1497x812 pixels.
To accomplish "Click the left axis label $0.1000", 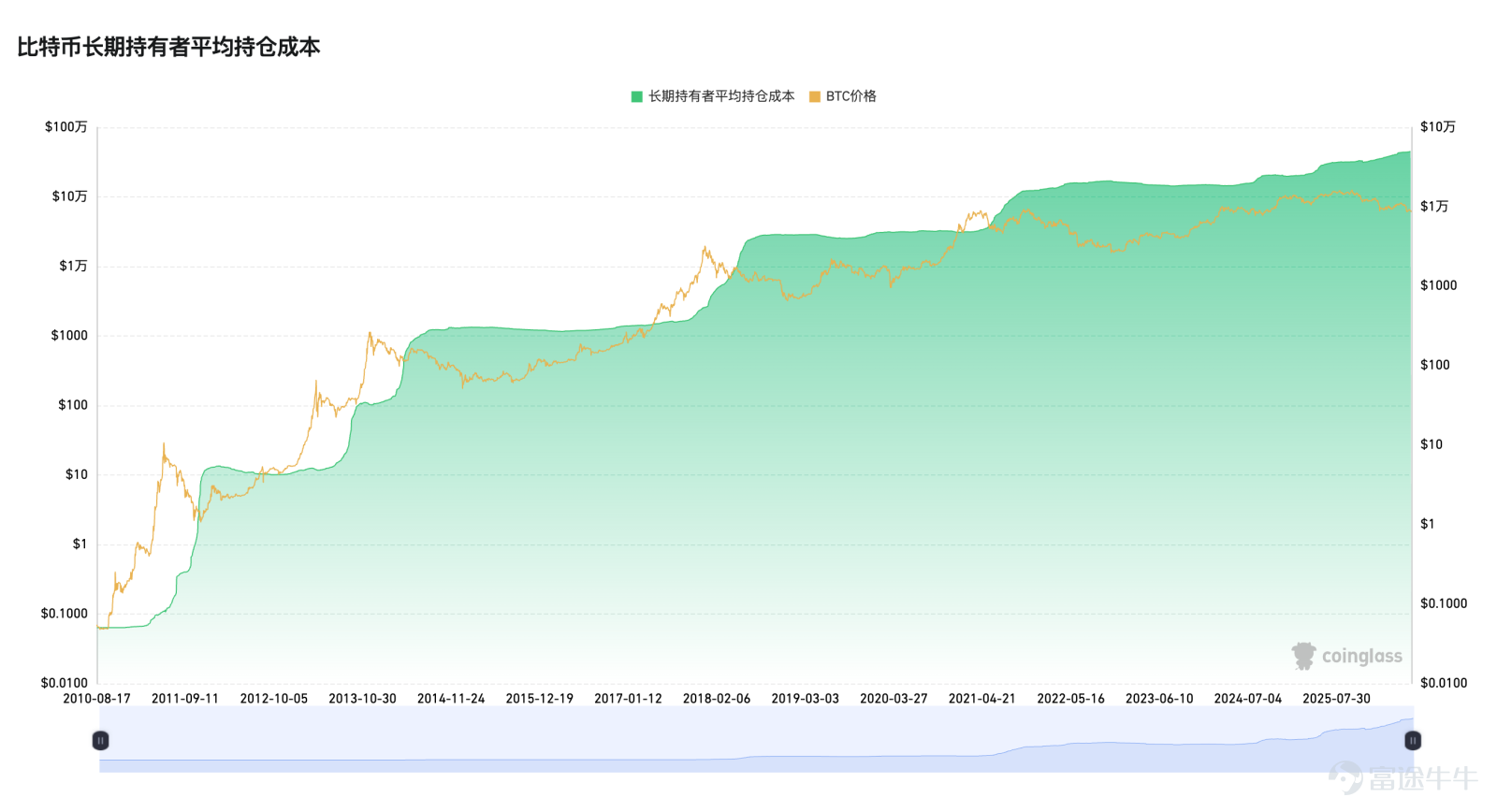I will tap(65, 614).
